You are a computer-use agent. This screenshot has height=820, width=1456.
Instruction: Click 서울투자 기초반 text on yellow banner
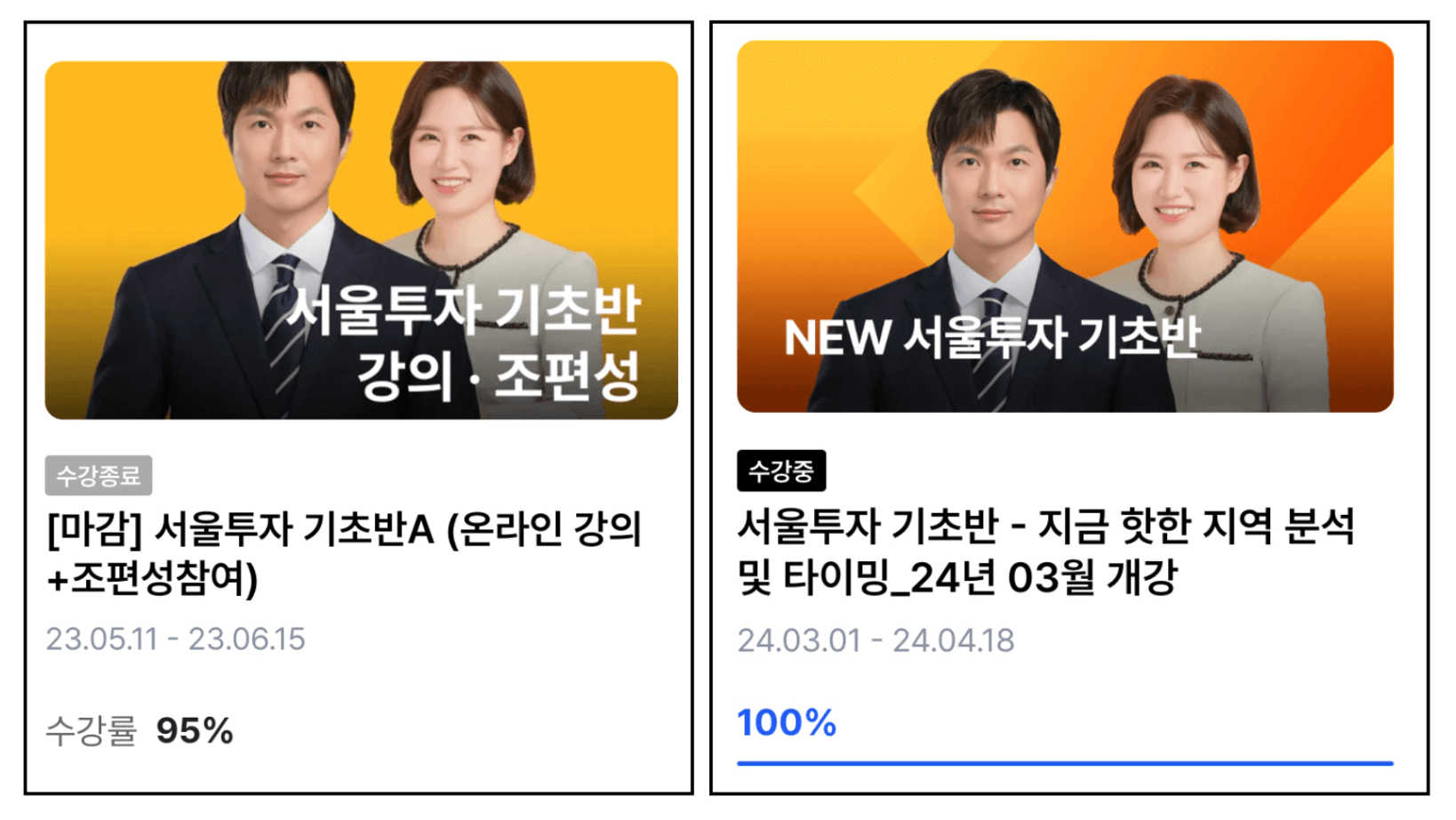click(x=463, y=310)
